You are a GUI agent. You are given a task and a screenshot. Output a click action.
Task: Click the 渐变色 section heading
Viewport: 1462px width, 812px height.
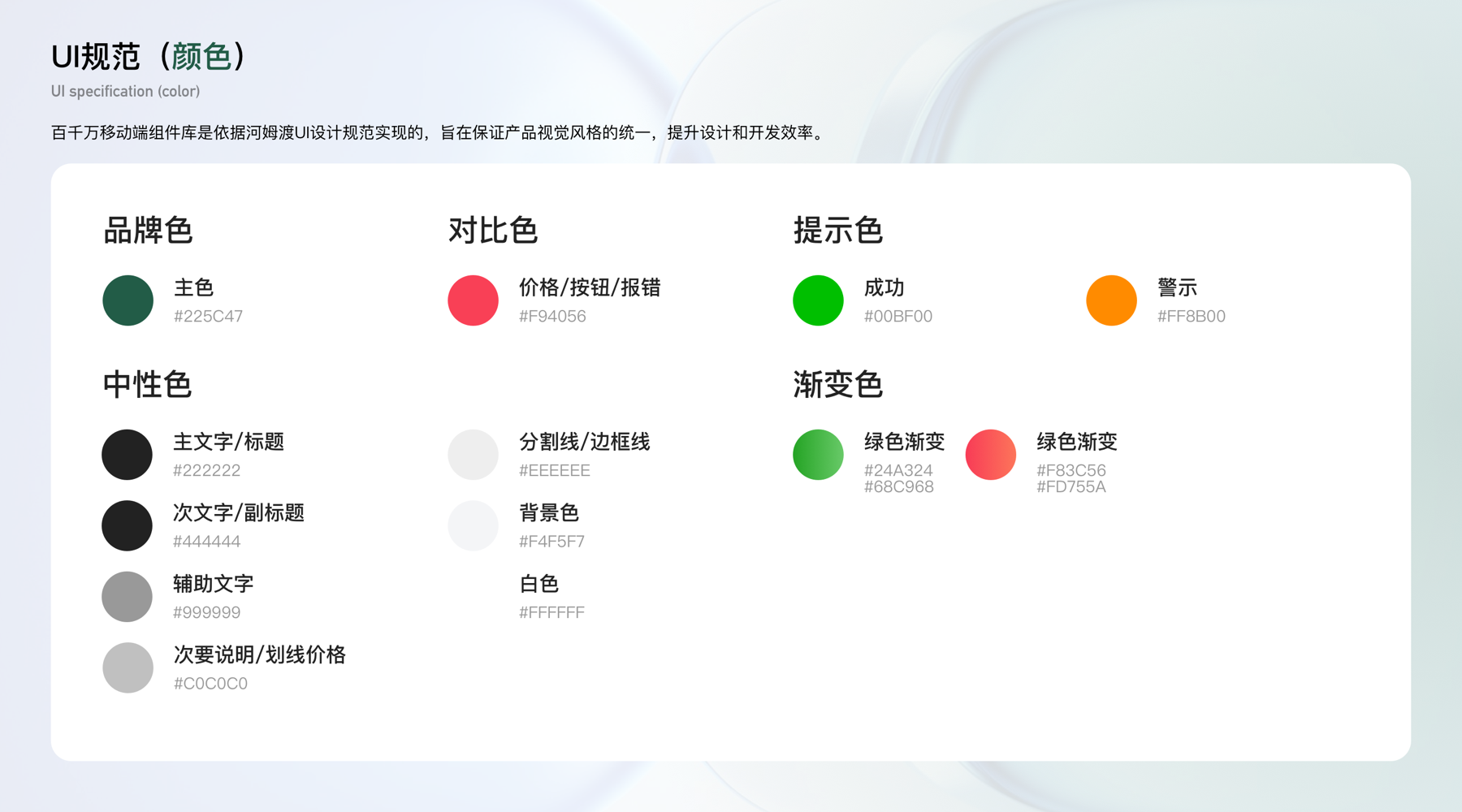(x=838, y=385)
